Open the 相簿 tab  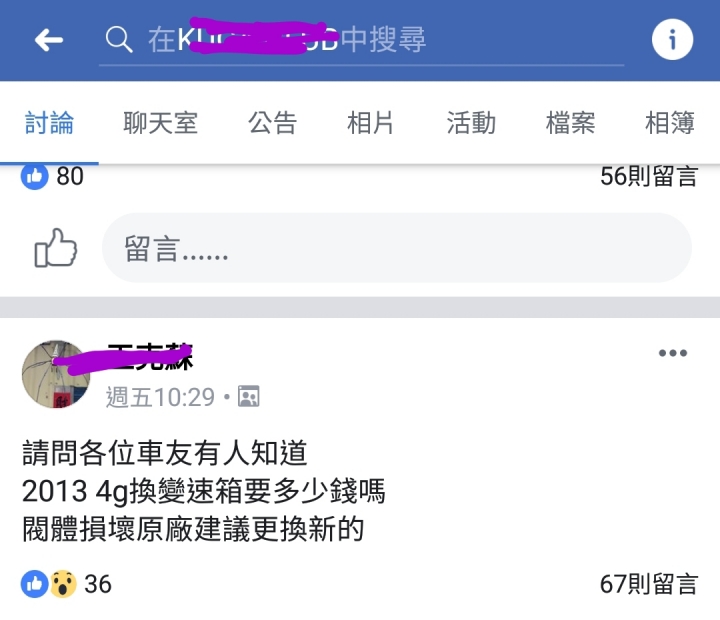click(x=669, y=123)
